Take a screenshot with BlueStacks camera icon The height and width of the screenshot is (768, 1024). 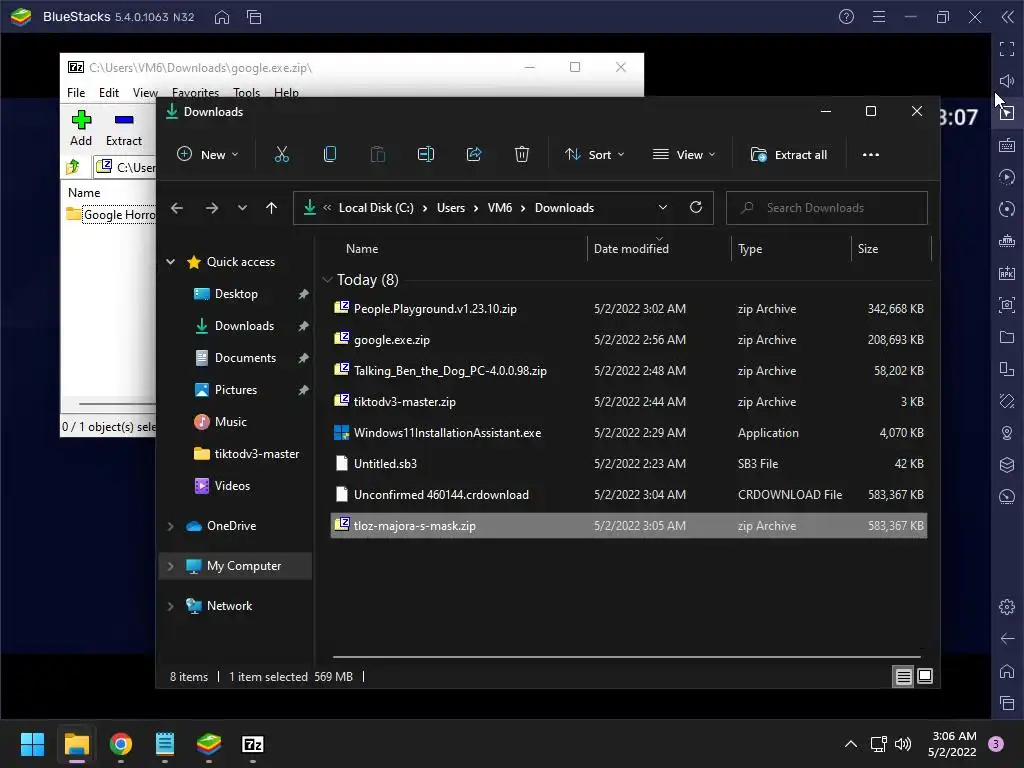tap(1007, 305)
